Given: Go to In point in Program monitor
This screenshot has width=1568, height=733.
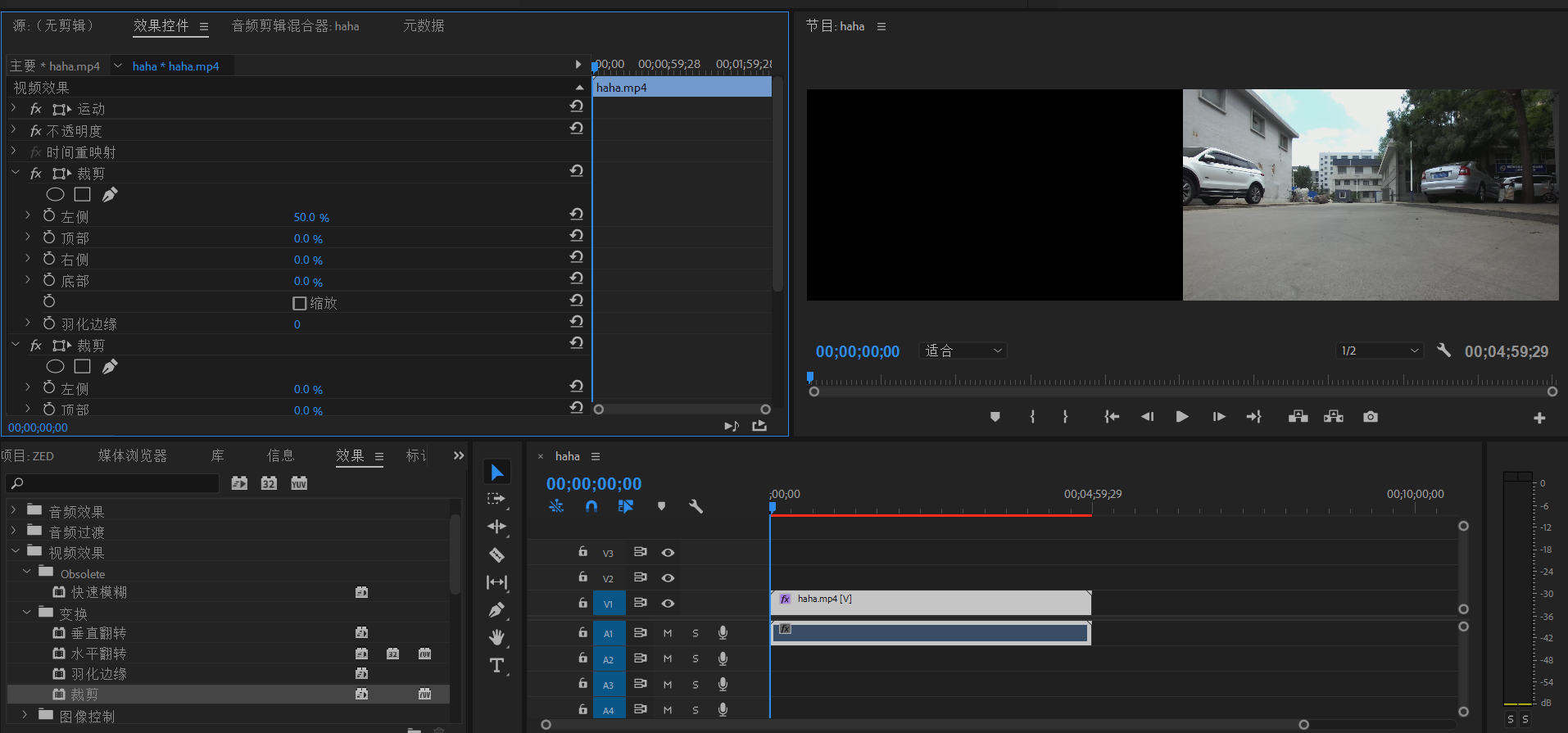Looking at the screenshot, I should coord(1112,417).
